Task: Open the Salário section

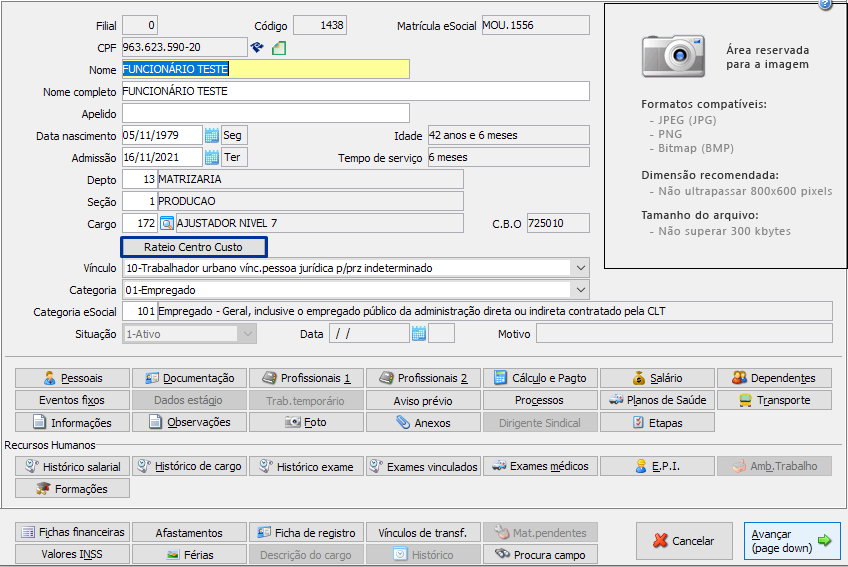Action: pyautogui.click(x=658, y=378)
